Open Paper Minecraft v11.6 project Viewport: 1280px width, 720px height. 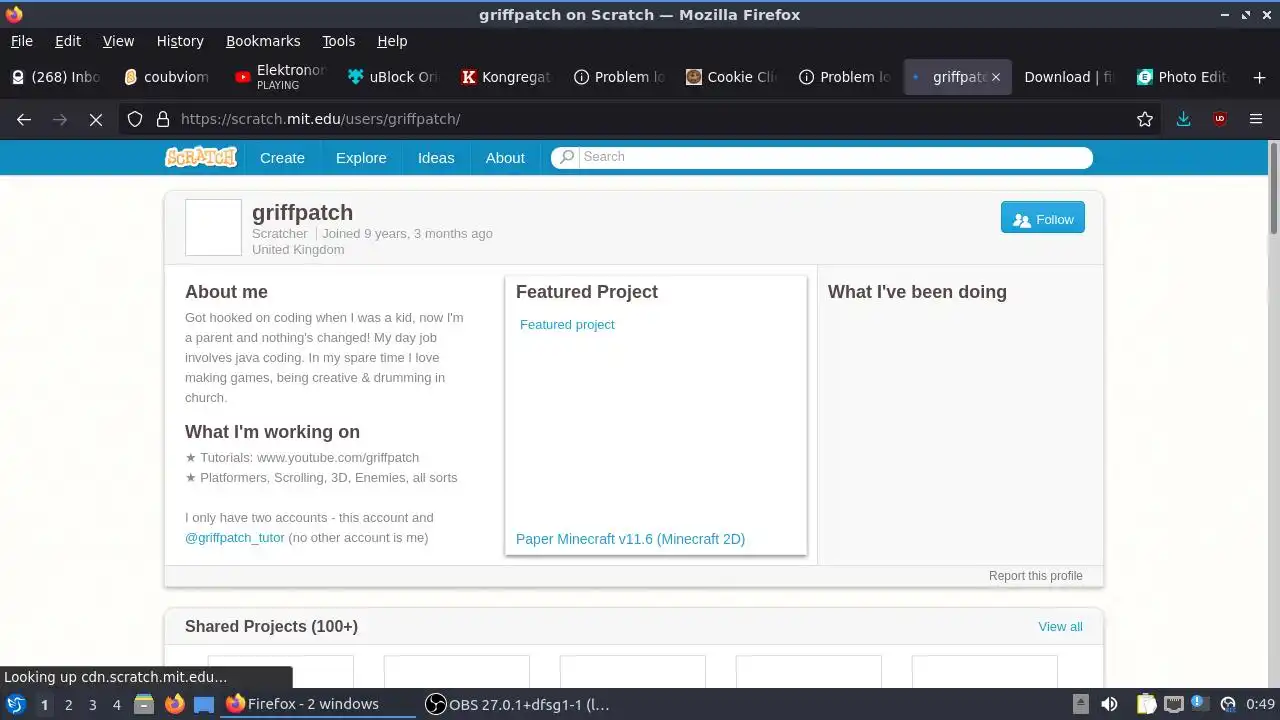630,539
